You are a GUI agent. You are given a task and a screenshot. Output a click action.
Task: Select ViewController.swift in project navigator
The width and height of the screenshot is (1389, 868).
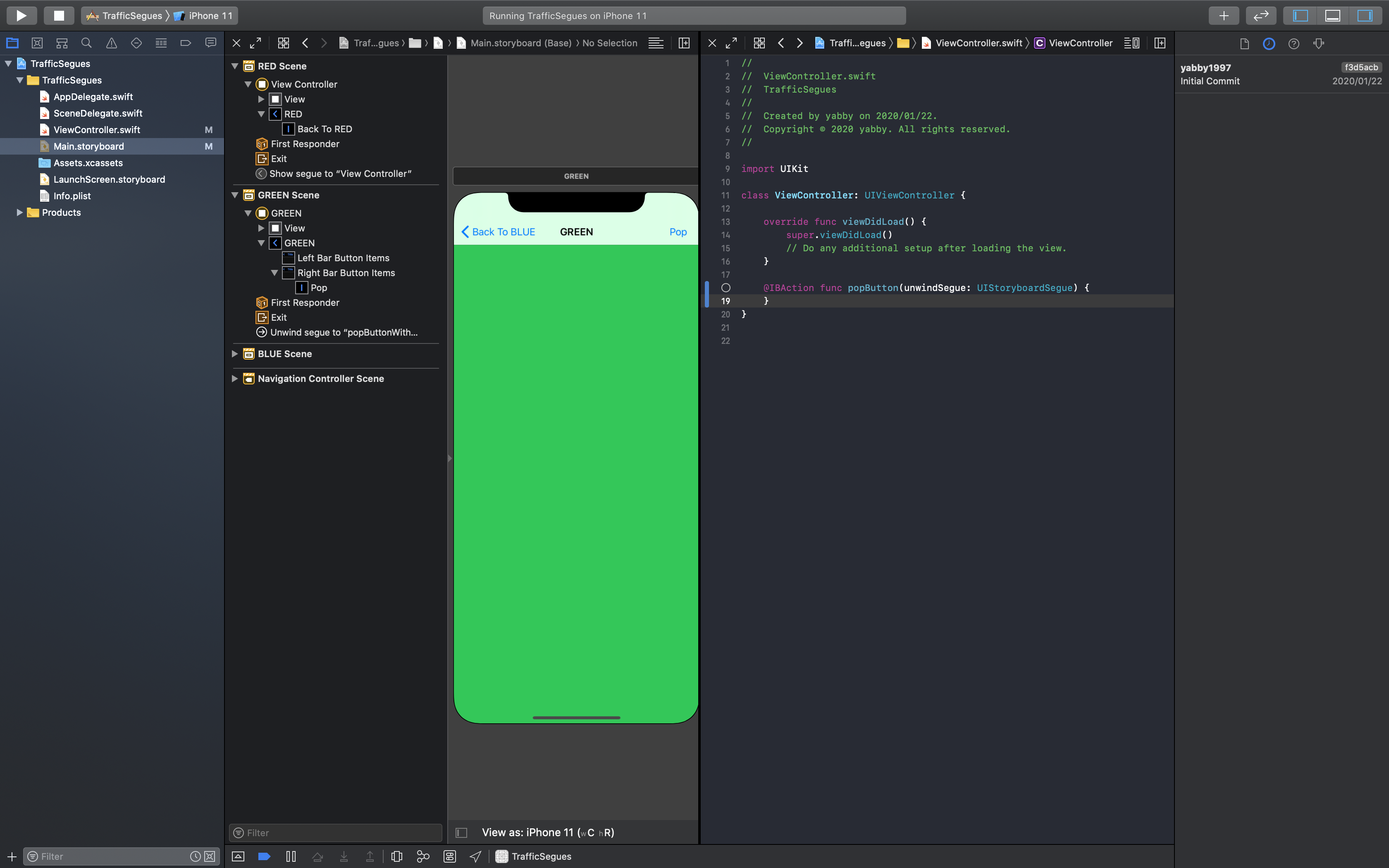[x=96, y=130]
